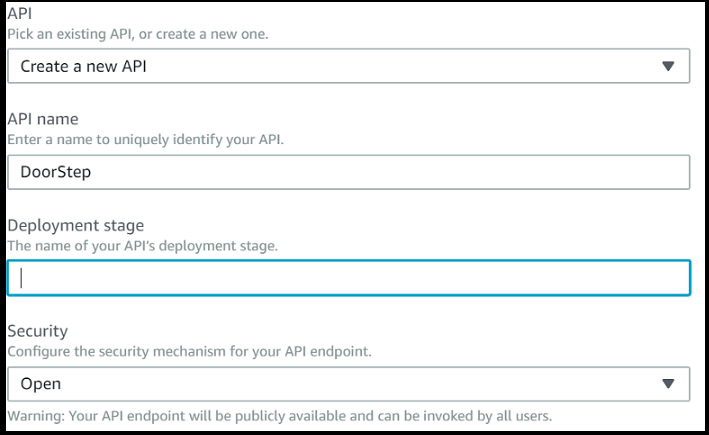Click the 'Deployment stage' label
This screenshot has width=709, height=435.
click(x=76, y=226)
